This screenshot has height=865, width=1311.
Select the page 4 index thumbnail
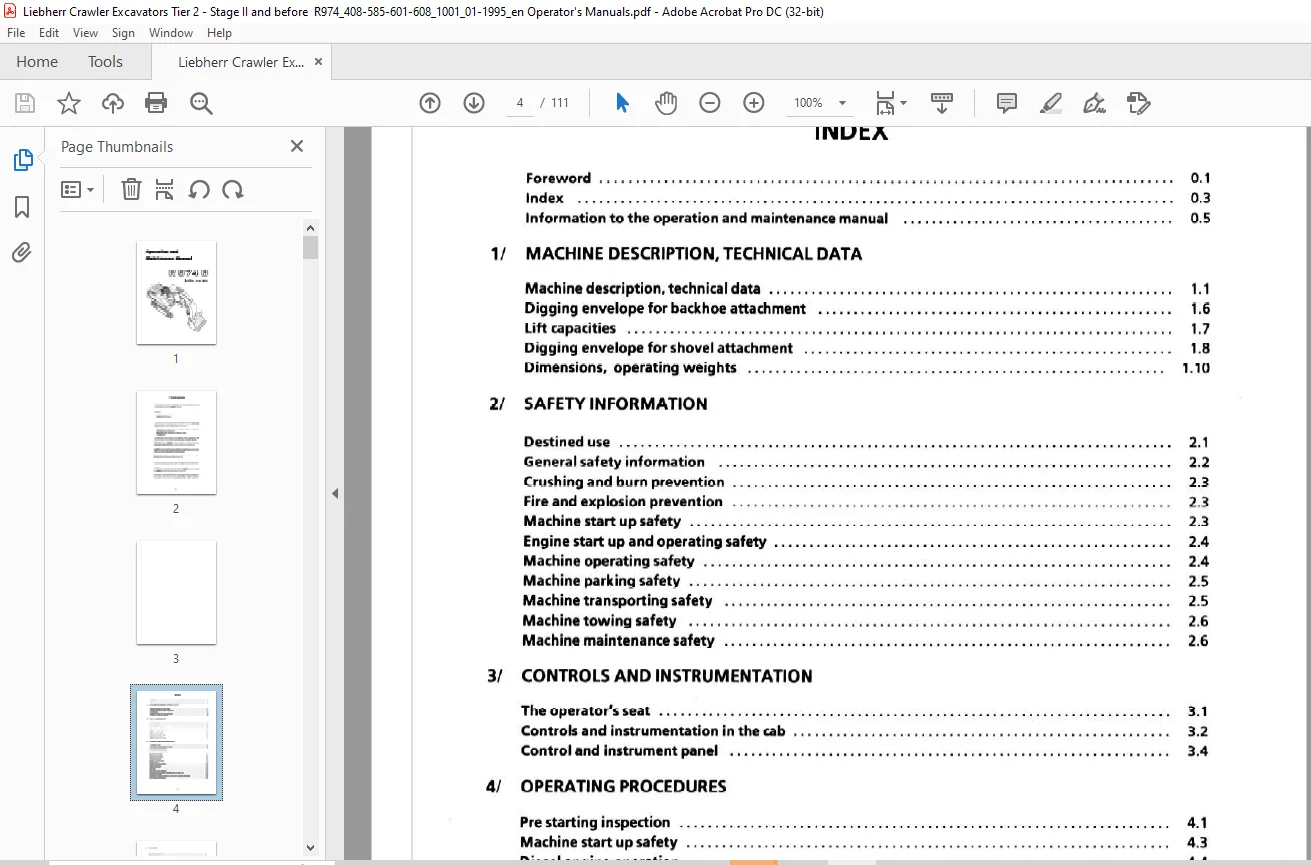[176, 742]
